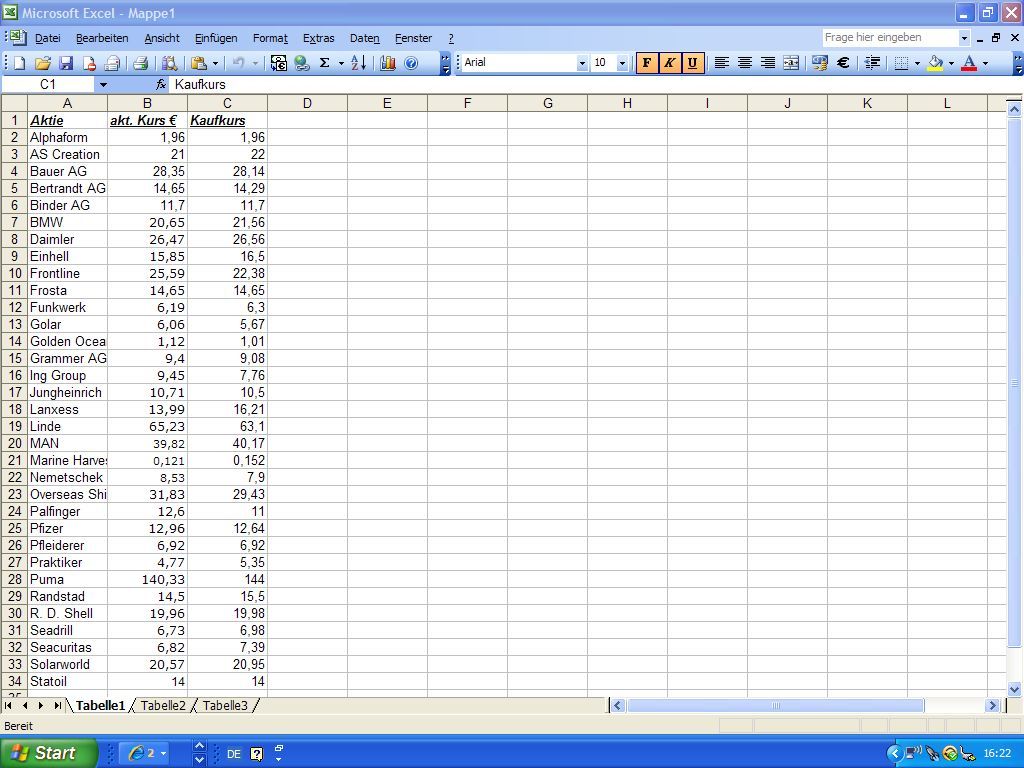Image resolution: width=1024 pixels, height=768 pixels.
Task: Apply AutoSum with the sigma icon
Action: [324, 63]
